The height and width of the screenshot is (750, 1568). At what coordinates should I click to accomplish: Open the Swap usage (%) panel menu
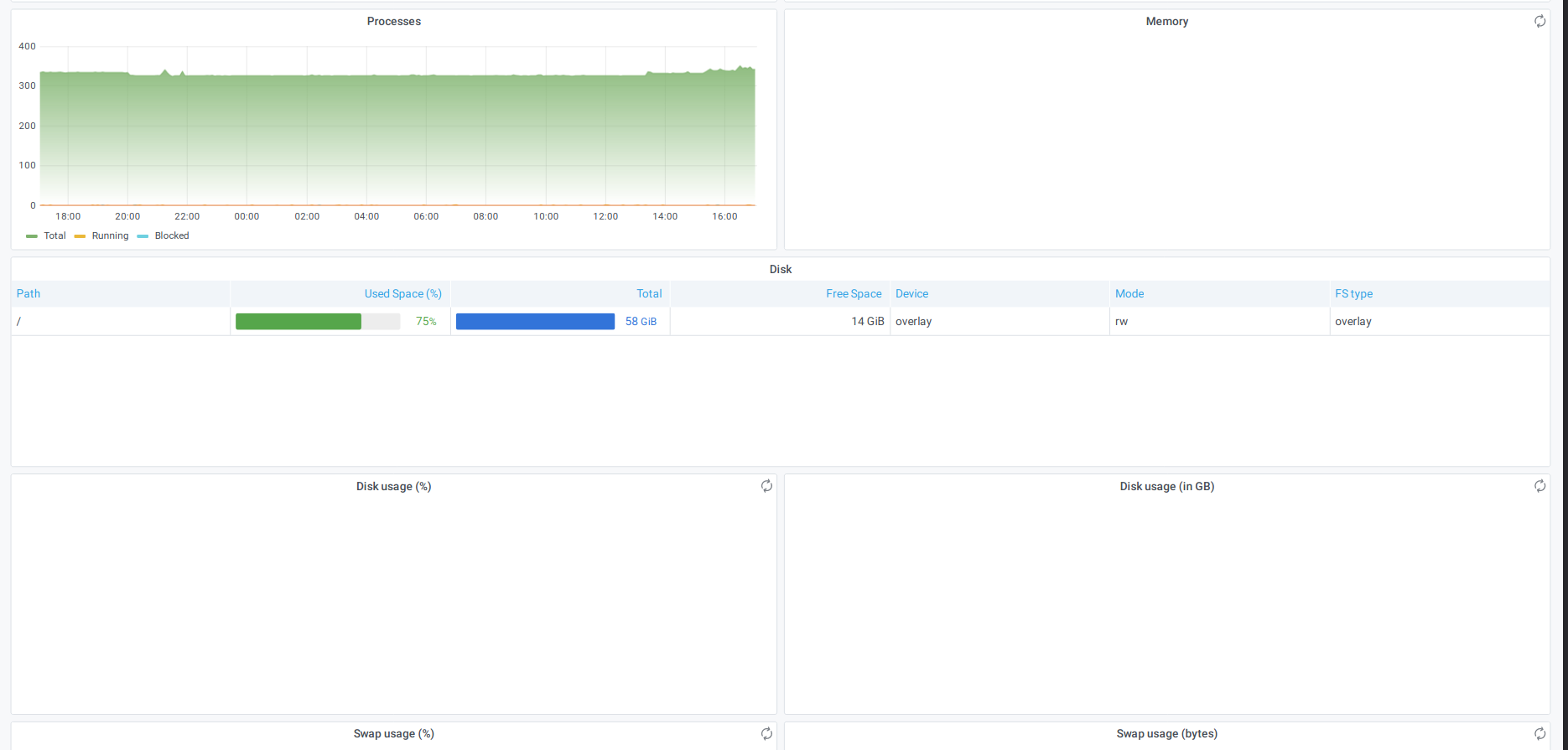pos(393,733)
